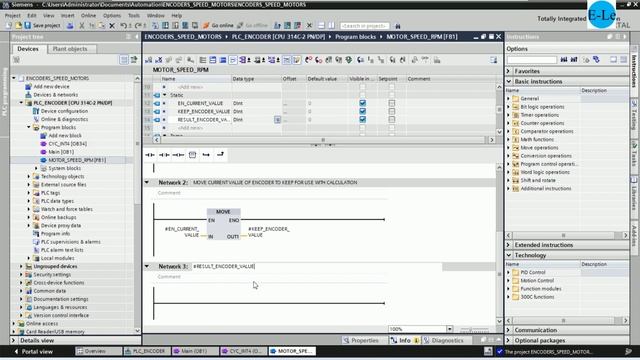Insert an assignment coil

tap(178, 155)
